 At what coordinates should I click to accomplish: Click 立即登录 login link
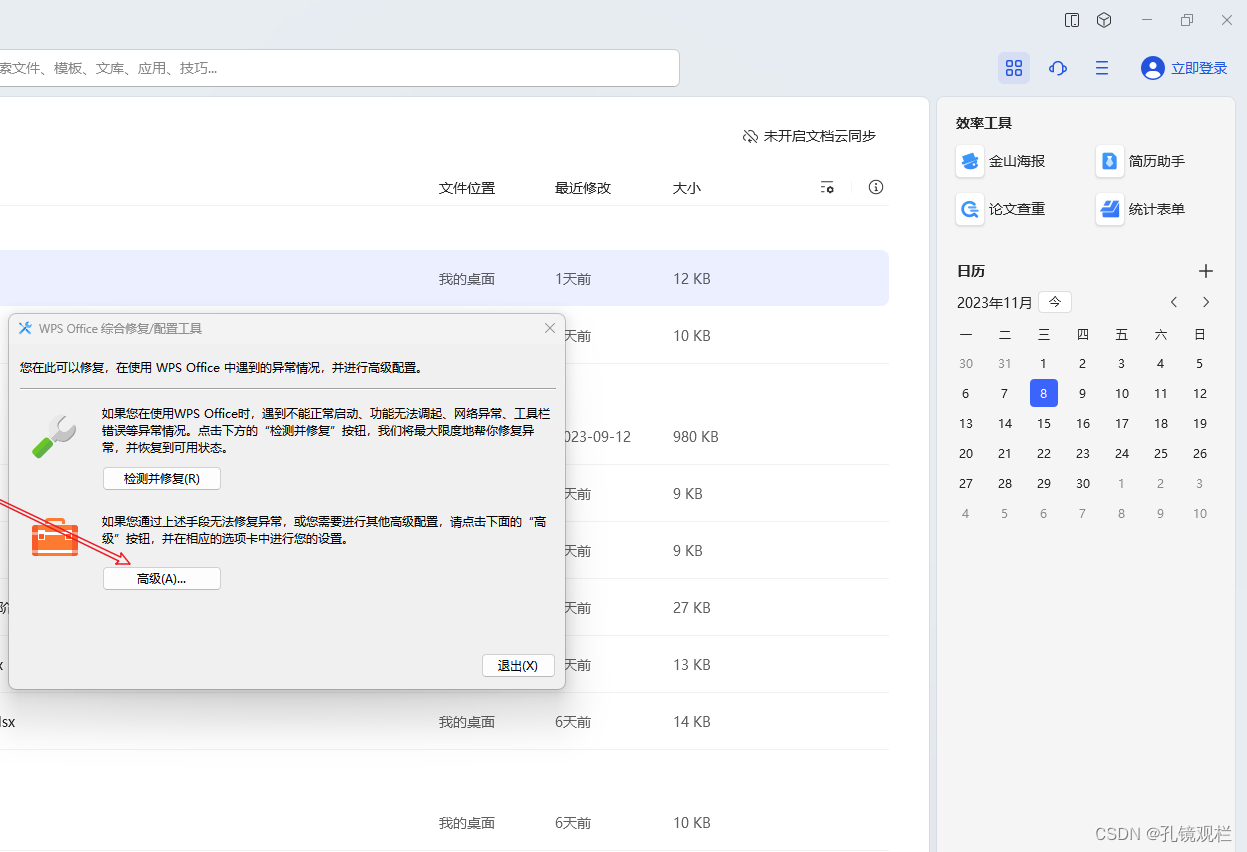click(x=1199, y=68)
